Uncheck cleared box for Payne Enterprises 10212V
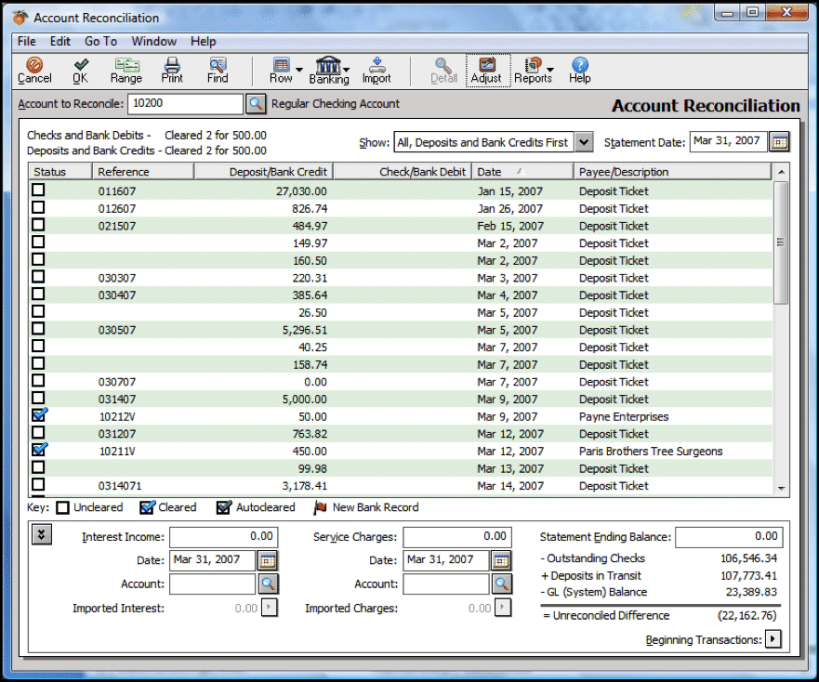Screen dimensions: 819x682 coord(40,415)
